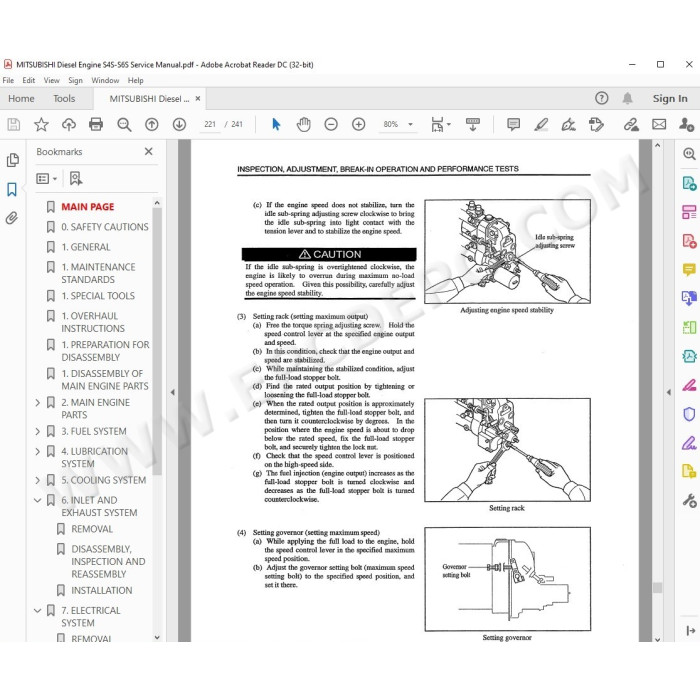Close the Bookmarks panel
Screen dimensions: 700x700
point(149,152)
